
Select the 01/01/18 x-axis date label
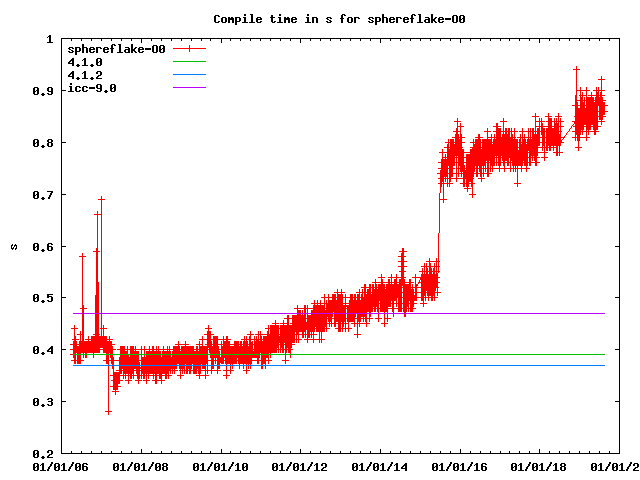(x=540, y=466)
